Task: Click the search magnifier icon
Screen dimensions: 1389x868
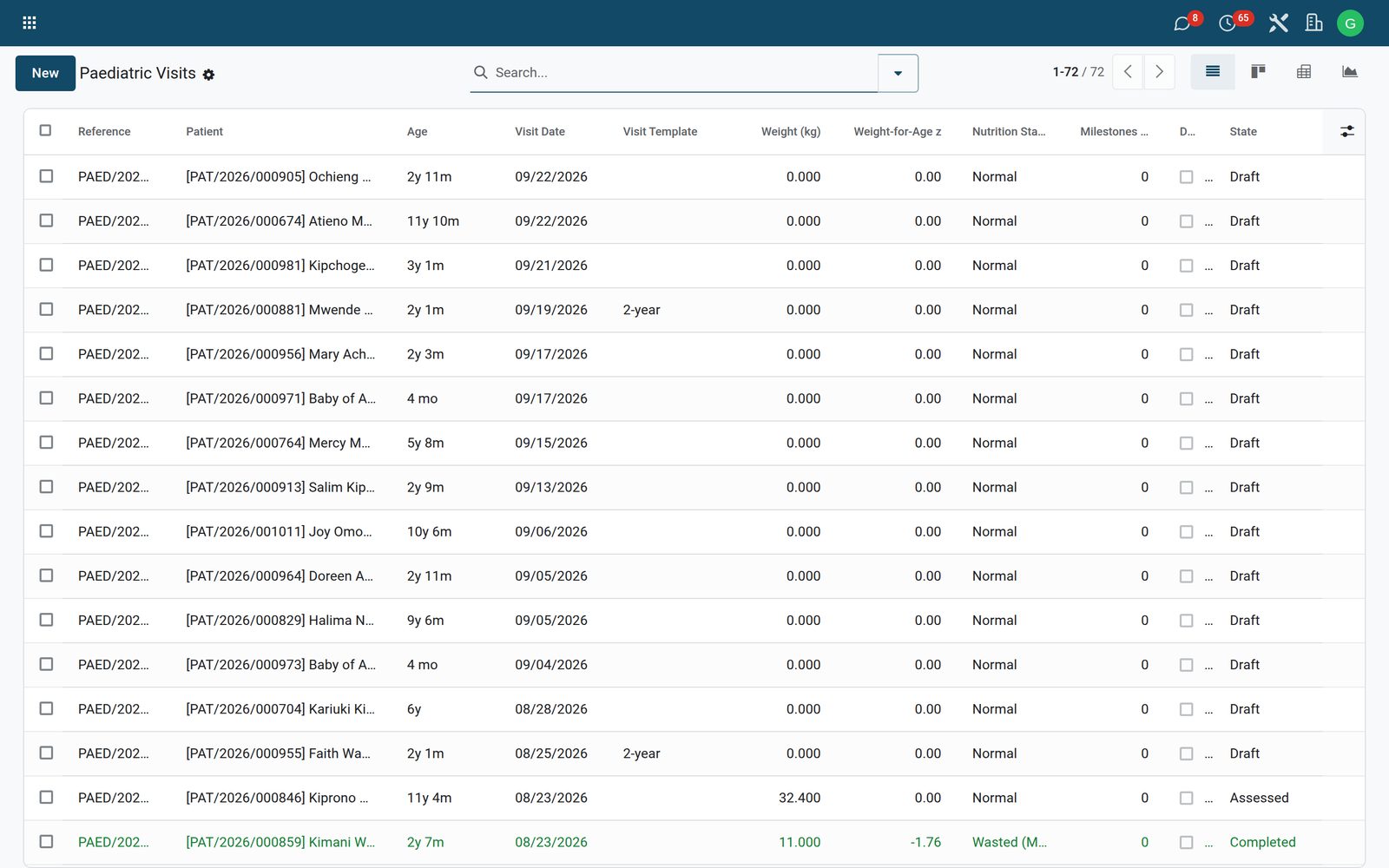Action: [480, 72]
